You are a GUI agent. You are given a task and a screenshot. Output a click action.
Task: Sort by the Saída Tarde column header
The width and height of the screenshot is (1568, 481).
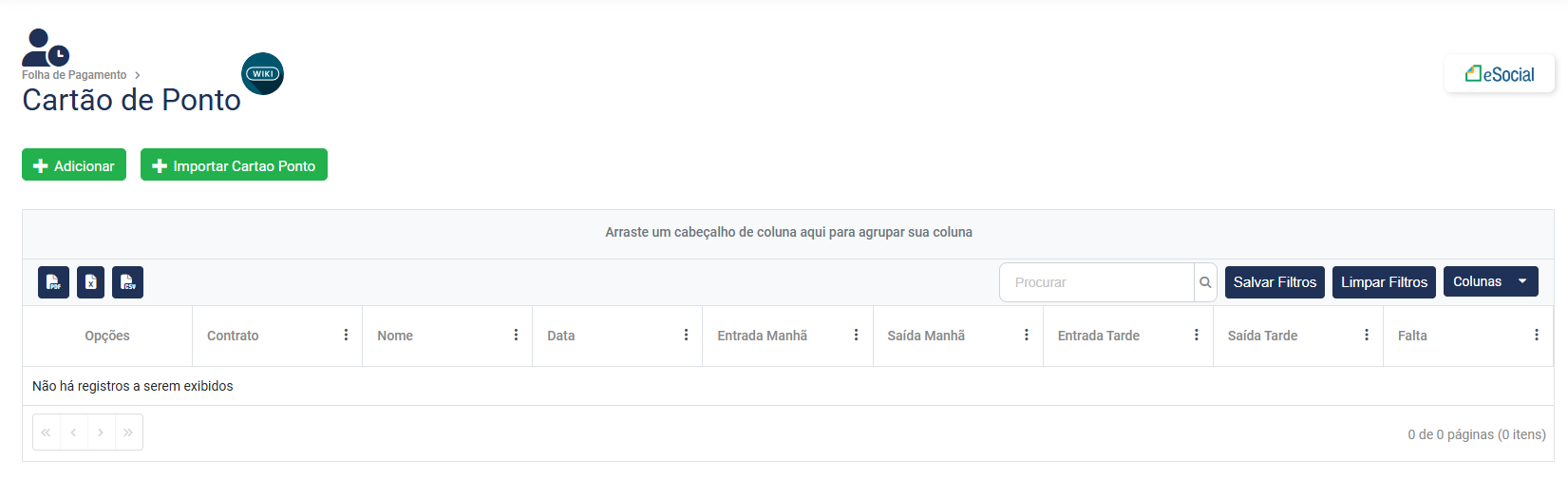(1262, 336)
